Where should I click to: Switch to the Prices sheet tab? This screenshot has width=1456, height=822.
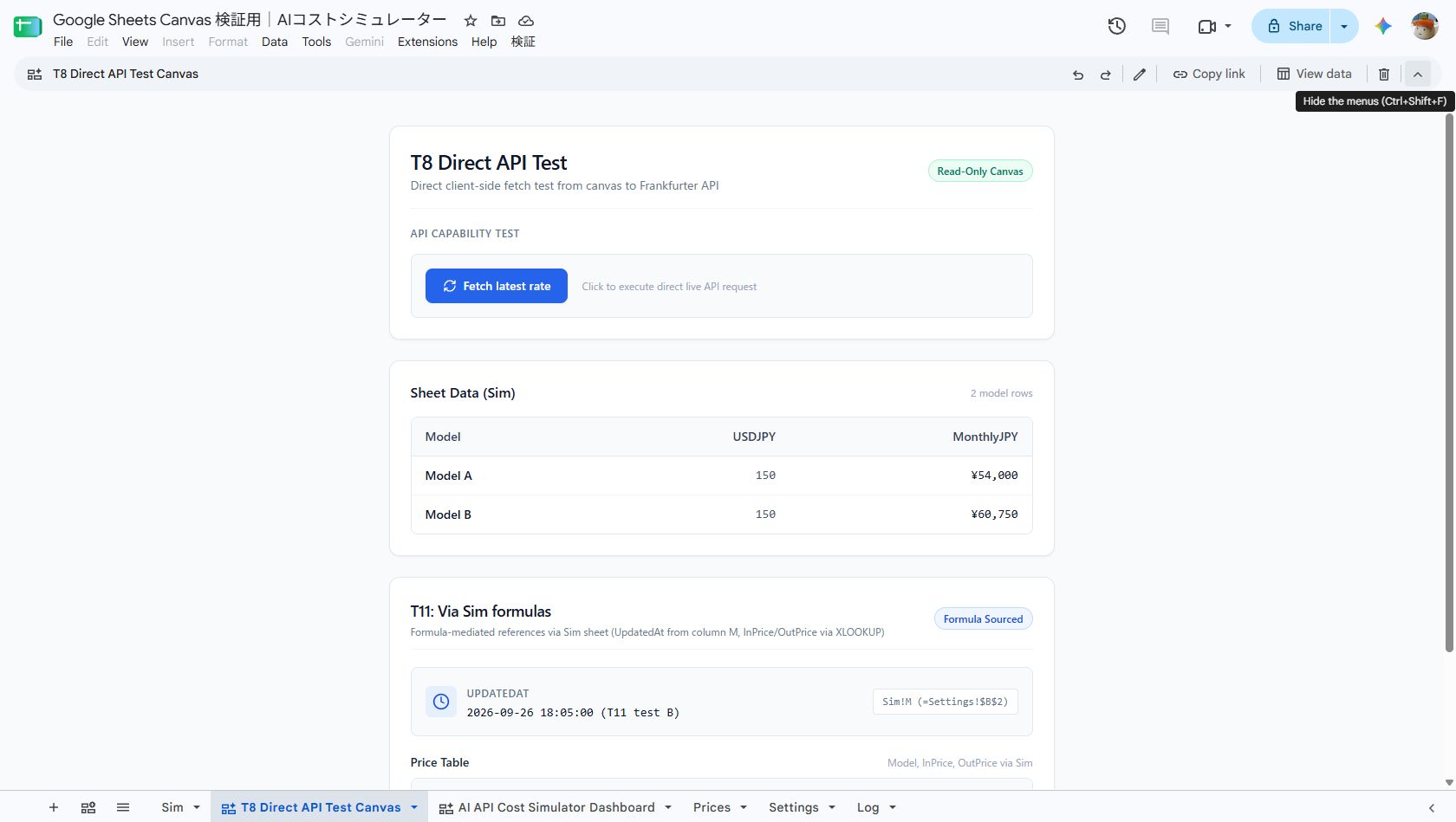[712, 807]
